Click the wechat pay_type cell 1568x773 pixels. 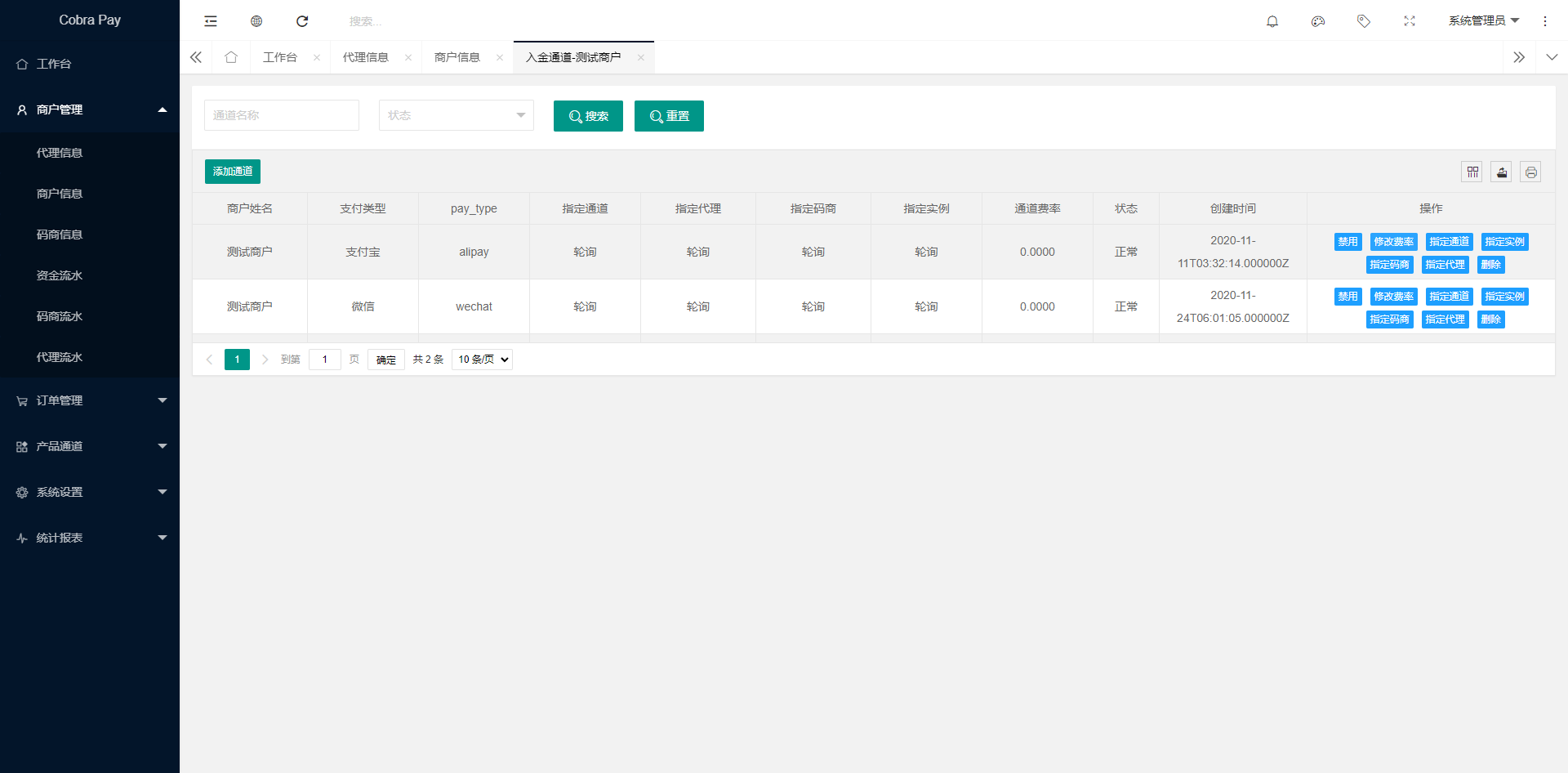coord(474,306)
